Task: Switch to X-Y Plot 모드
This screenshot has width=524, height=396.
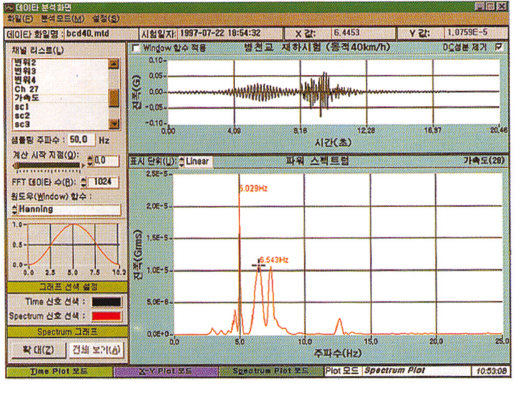Action: point(166,371)
